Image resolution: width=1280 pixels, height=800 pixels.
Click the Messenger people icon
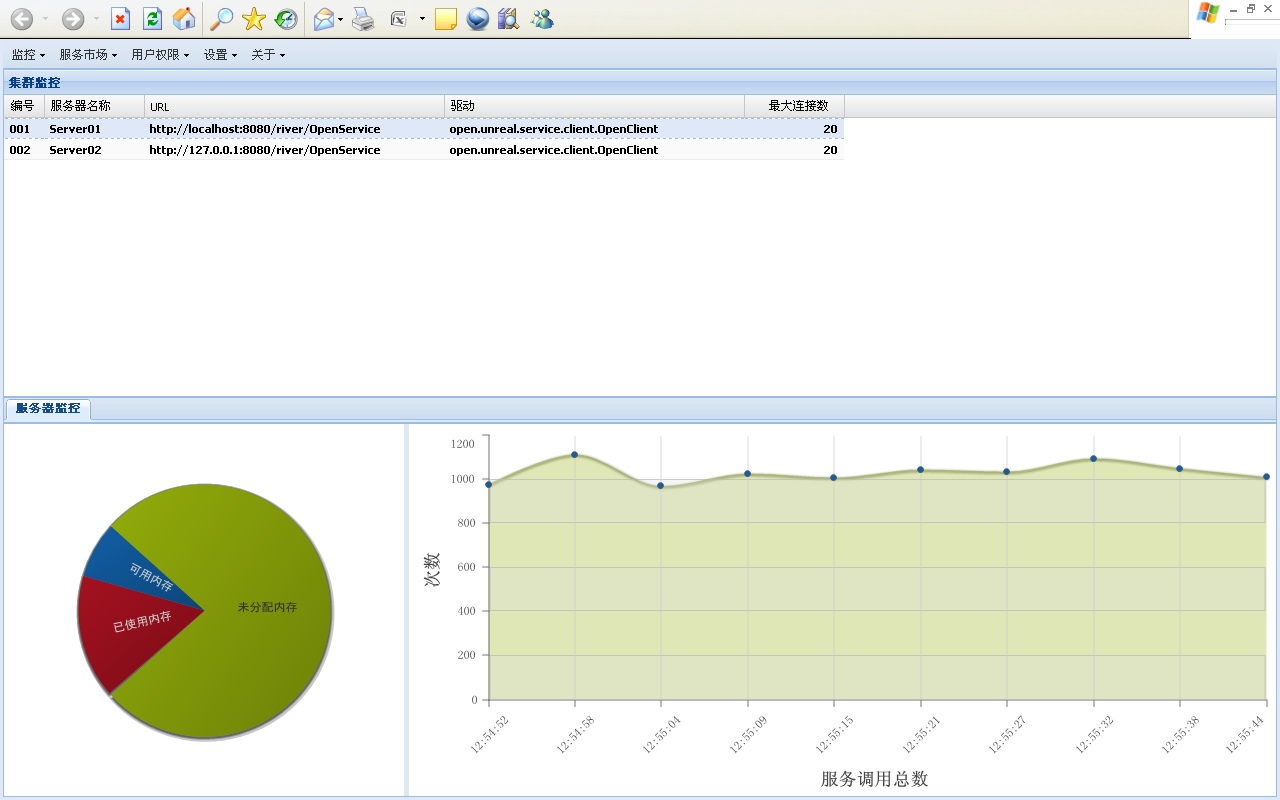542,19
